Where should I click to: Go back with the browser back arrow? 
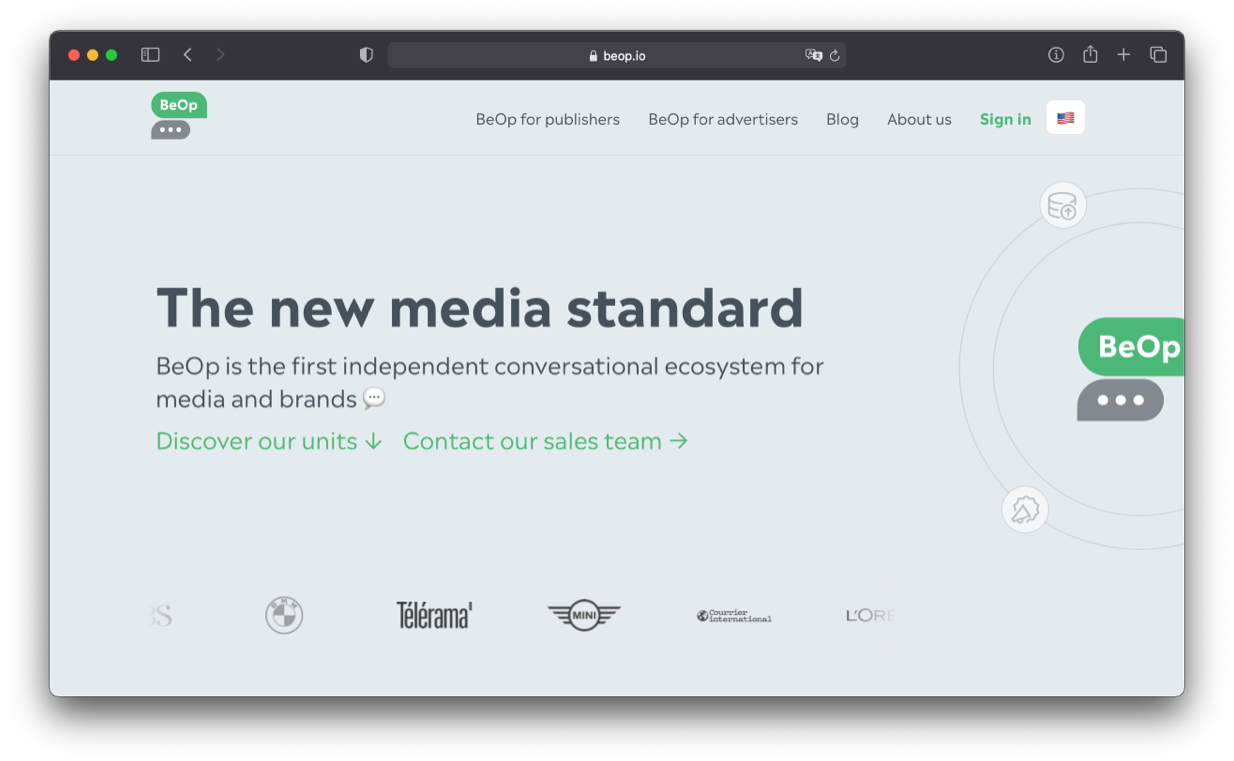tap(187, 55)
